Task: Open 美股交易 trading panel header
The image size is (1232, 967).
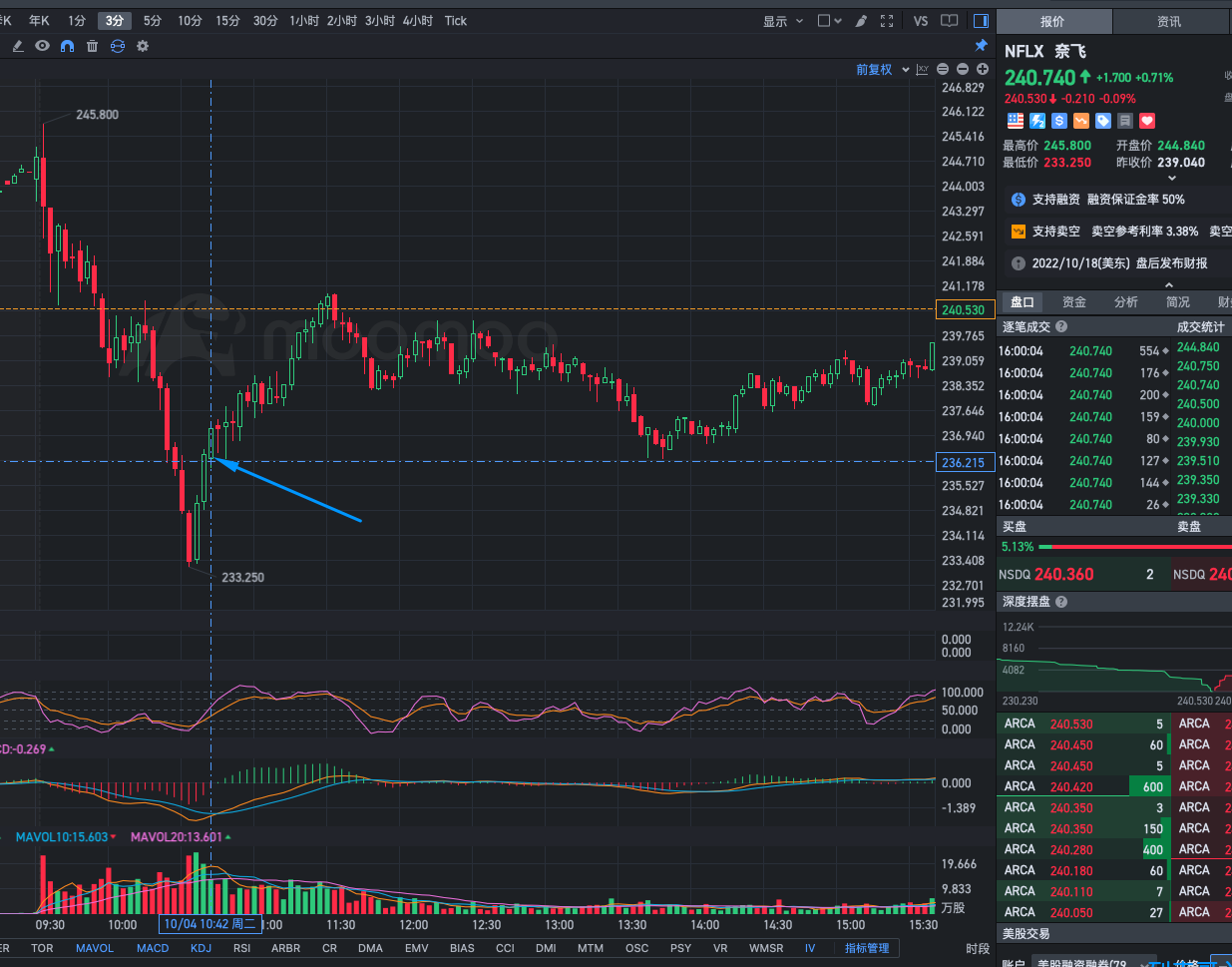Action: [1114, 934]
